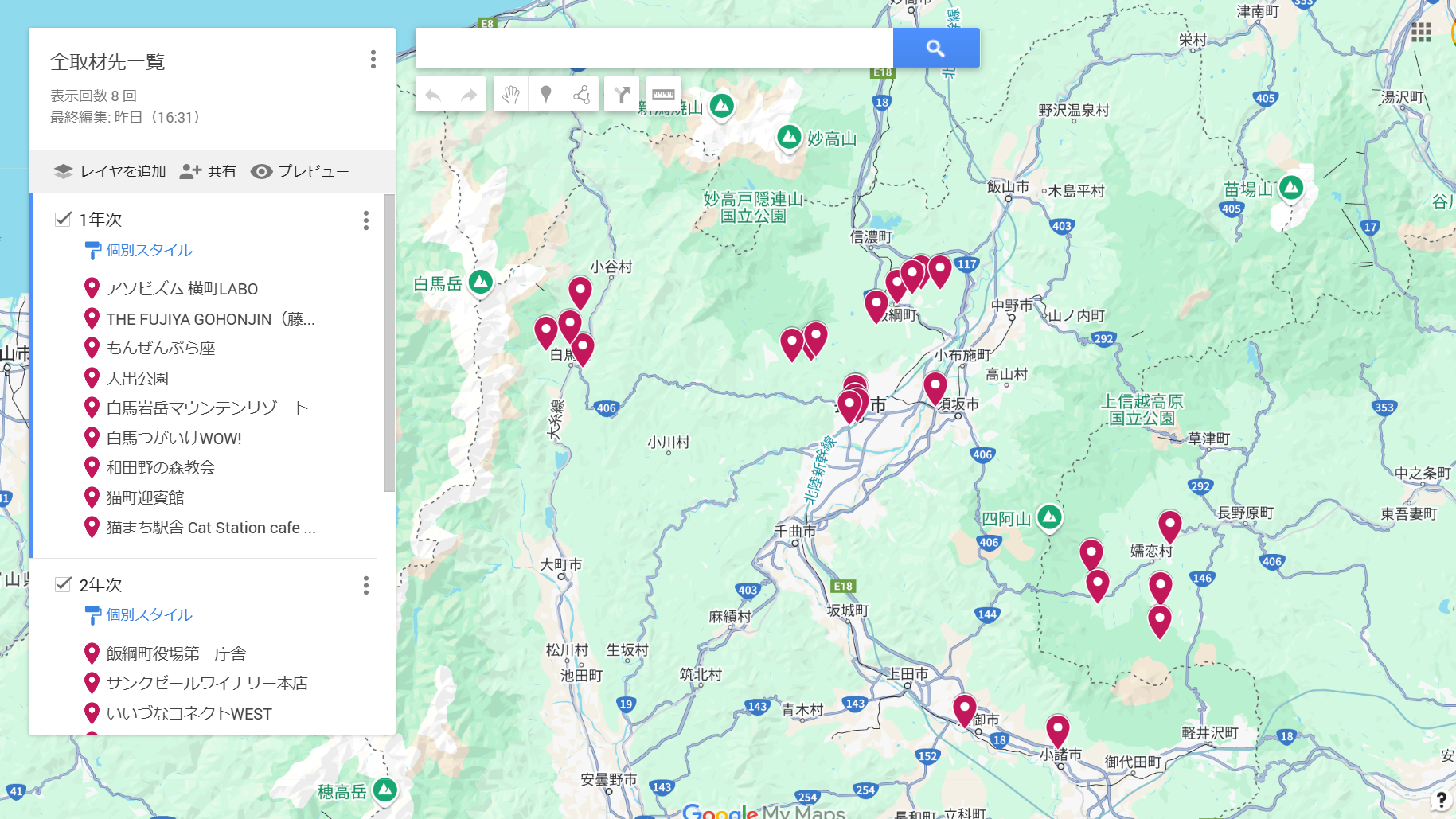The height and width of the screenshot is (819, 1456).
Task: Open the 全取材先一覧 map options menu
Action: pyautogui.click(x=373, y=60)
